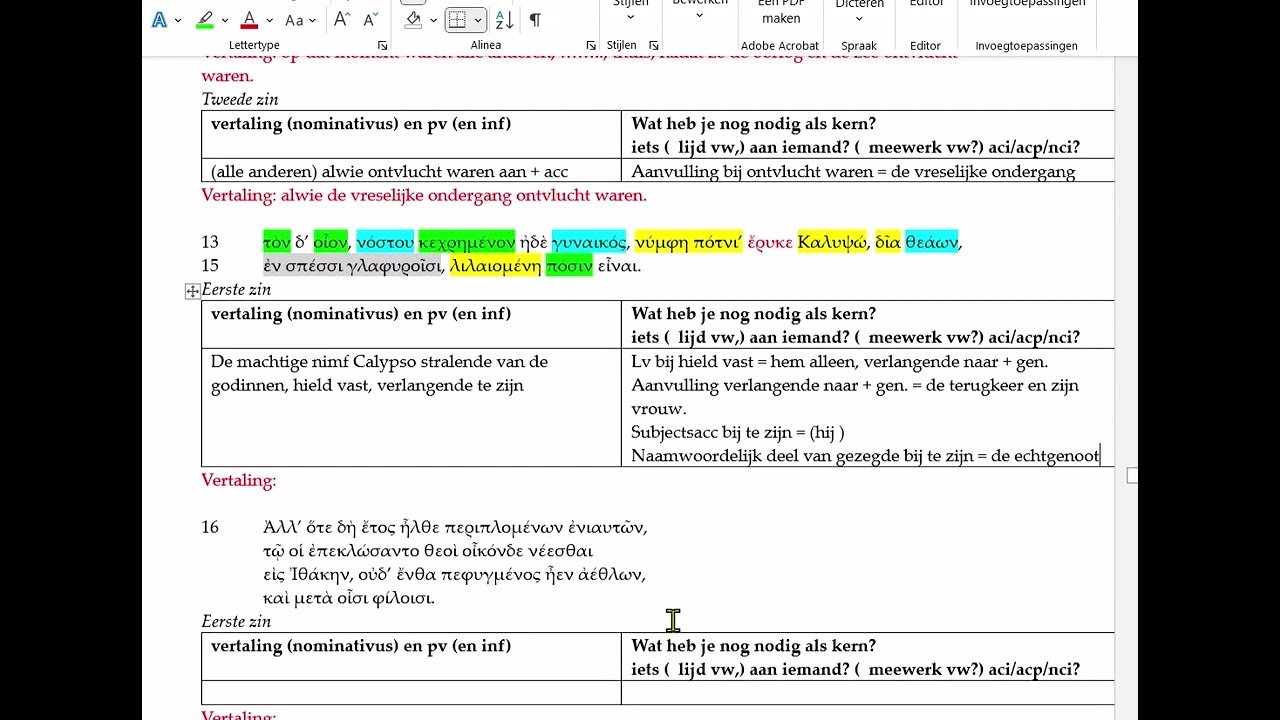Image resolution: width=1280 pixels, height=720 pixels.
Task: Expand the Shading color dropdown arrow
Action: pos(433,21)
